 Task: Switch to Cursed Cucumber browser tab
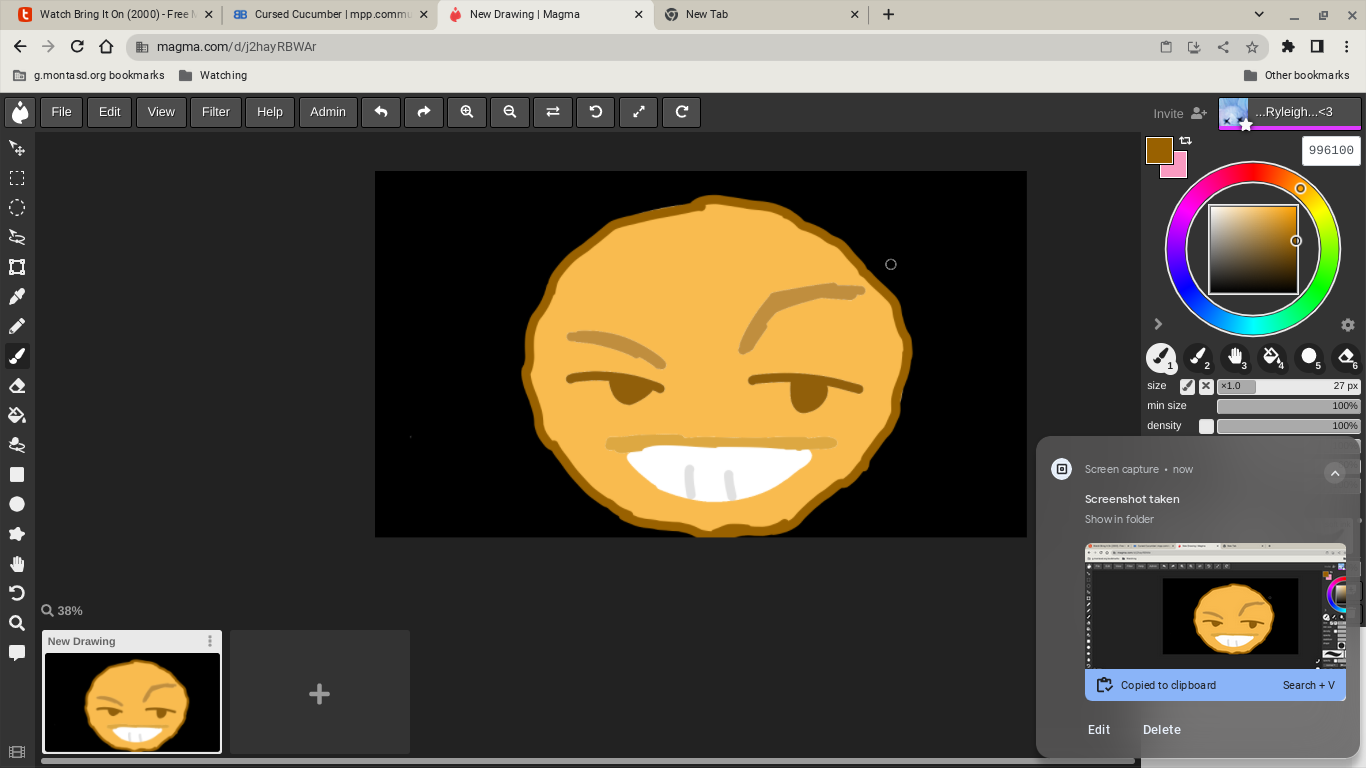[330, 14]
